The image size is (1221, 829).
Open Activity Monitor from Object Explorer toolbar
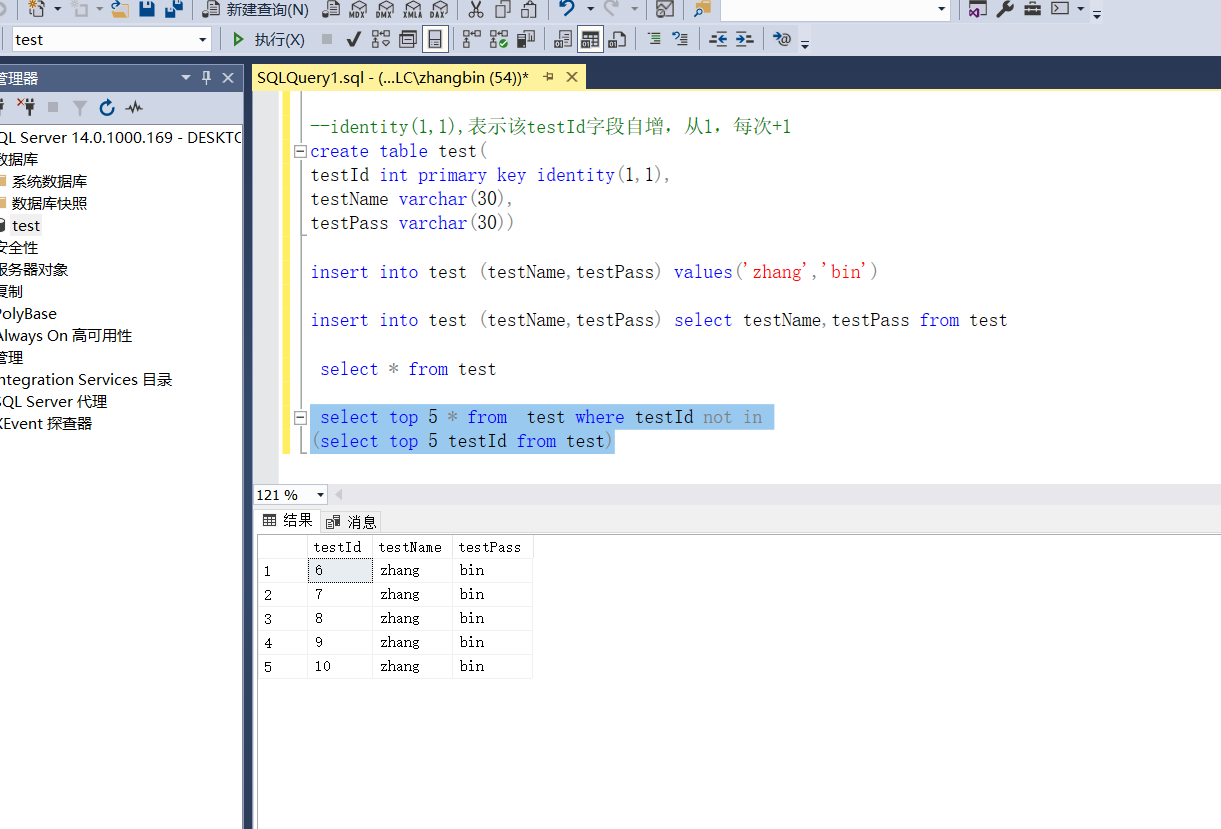[x=133, y=108]
